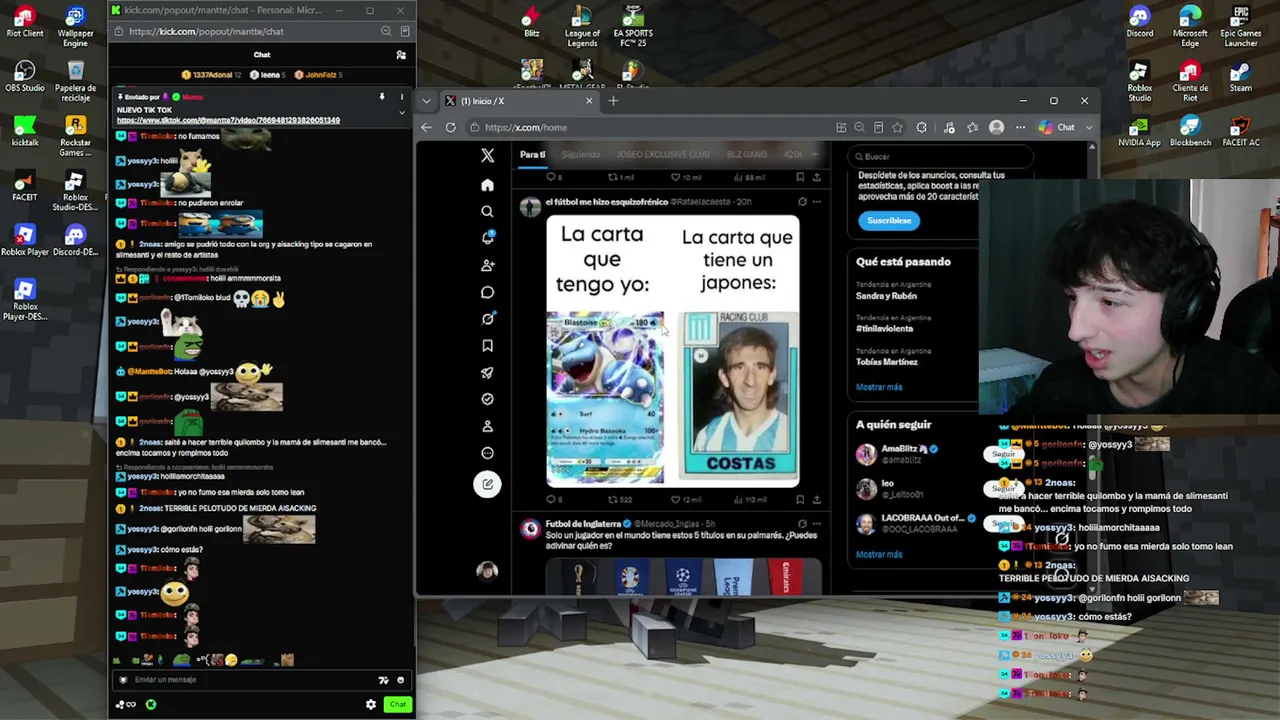Click Mostrar más under Qué está pasando
Image resolution: width=1280 pixels, height=720 pixels.
click(879, 387)
